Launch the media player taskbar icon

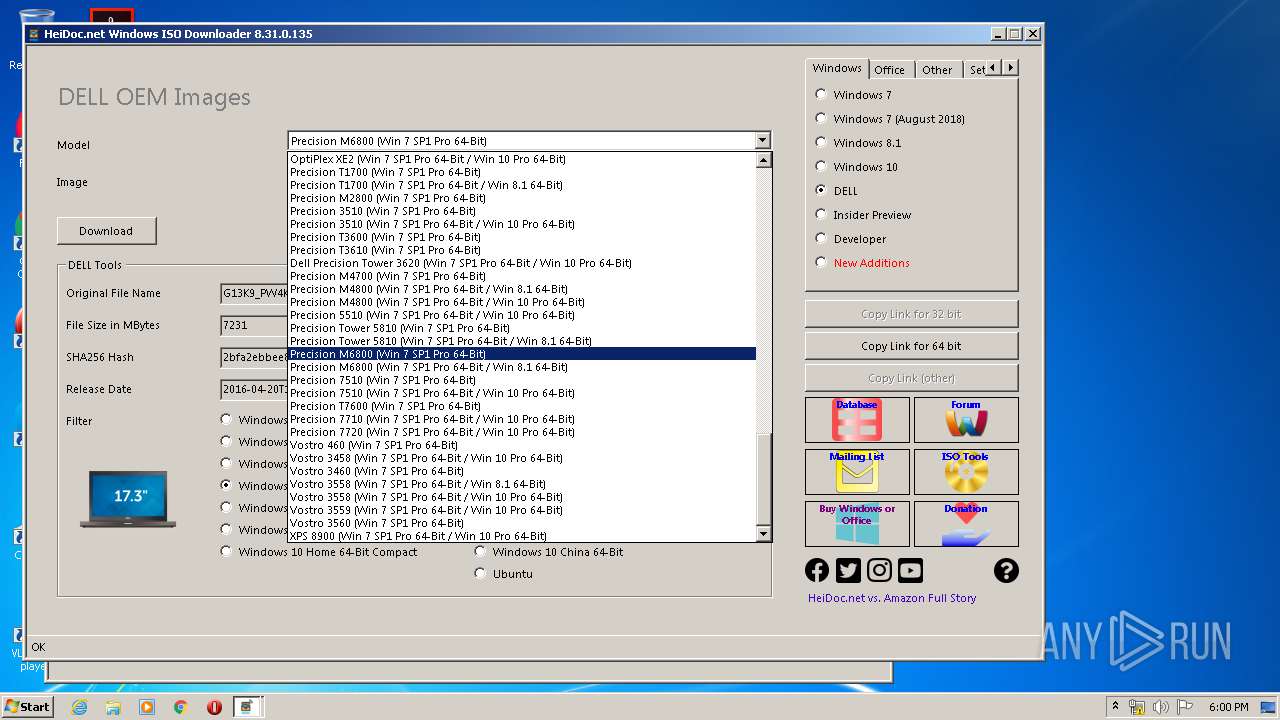click(x=147, y=707)
